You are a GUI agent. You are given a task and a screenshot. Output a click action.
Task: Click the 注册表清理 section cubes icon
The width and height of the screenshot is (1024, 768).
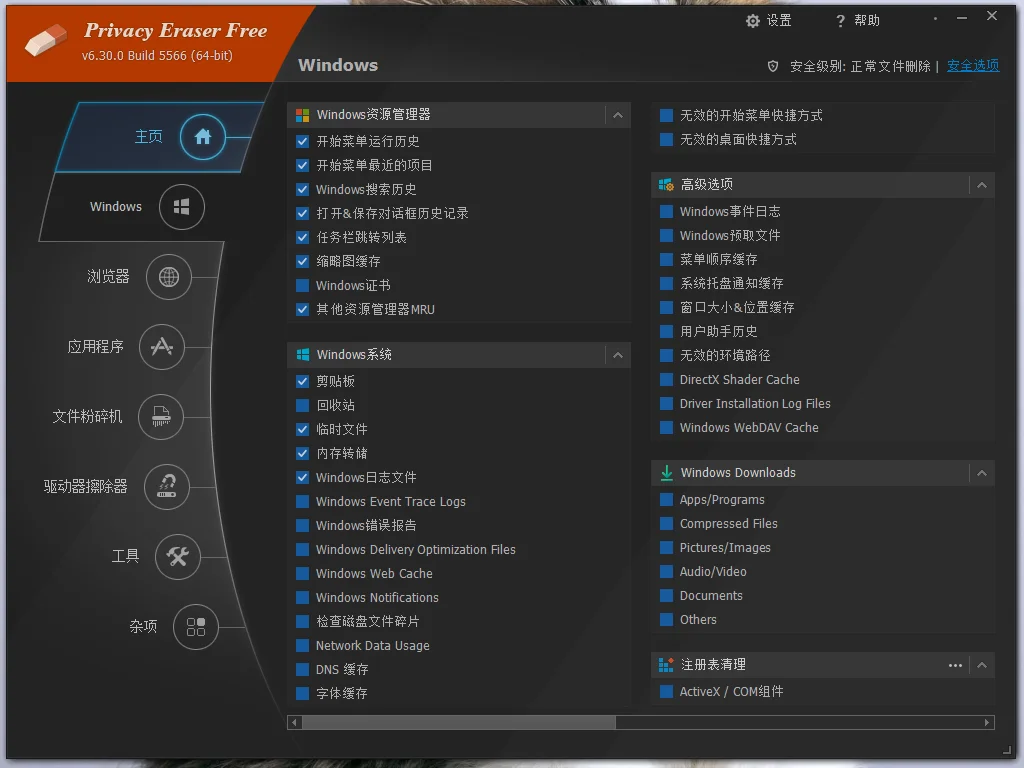(666, 665)
